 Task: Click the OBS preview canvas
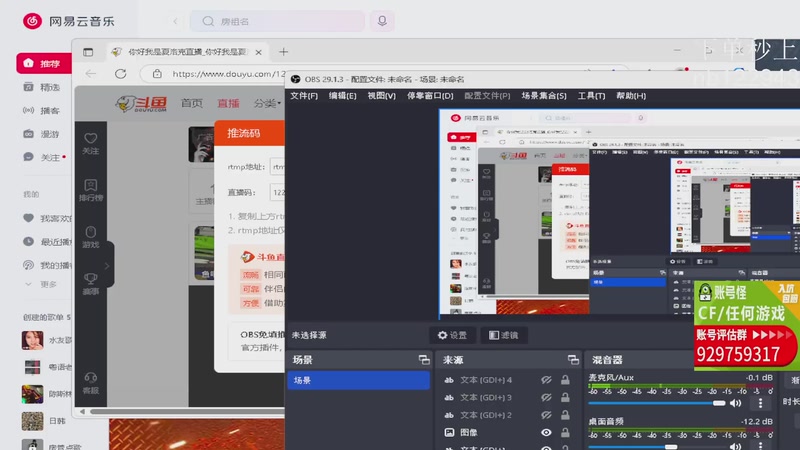pyautogui.click(x=619, y=212)
